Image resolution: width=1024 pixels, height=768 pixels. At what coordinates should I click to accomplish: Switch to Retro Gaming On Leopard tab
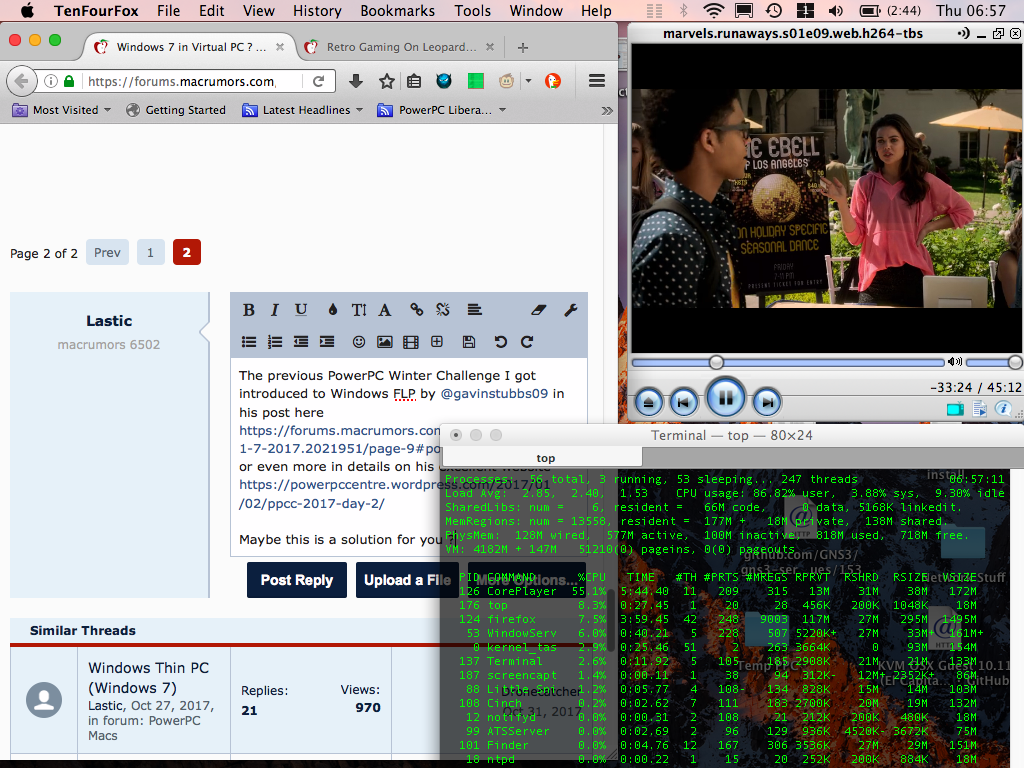click(x=400, y=47)
